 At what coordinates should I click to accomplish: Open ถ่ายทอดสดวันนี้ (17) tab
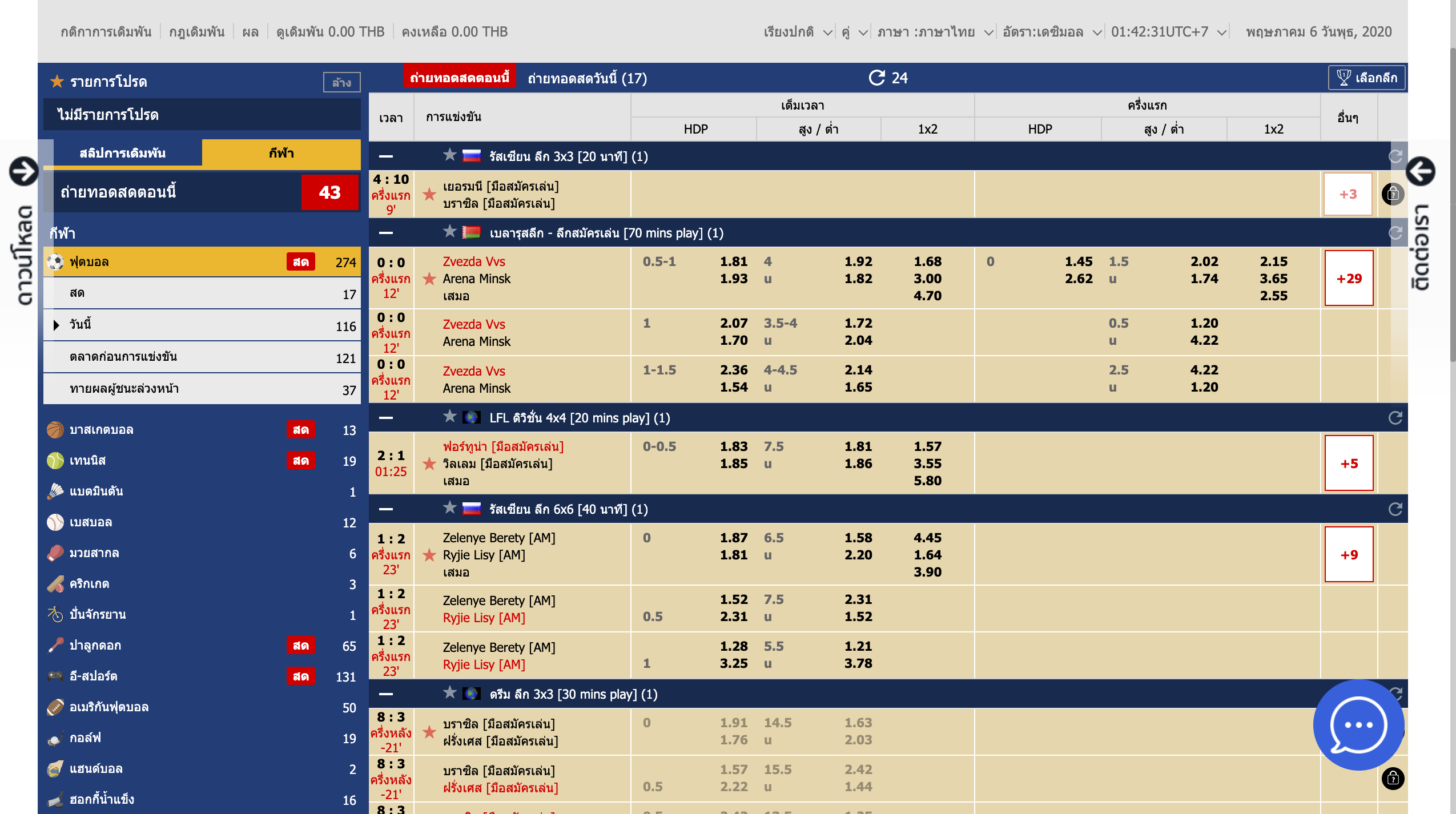click(x=587, y=78)
